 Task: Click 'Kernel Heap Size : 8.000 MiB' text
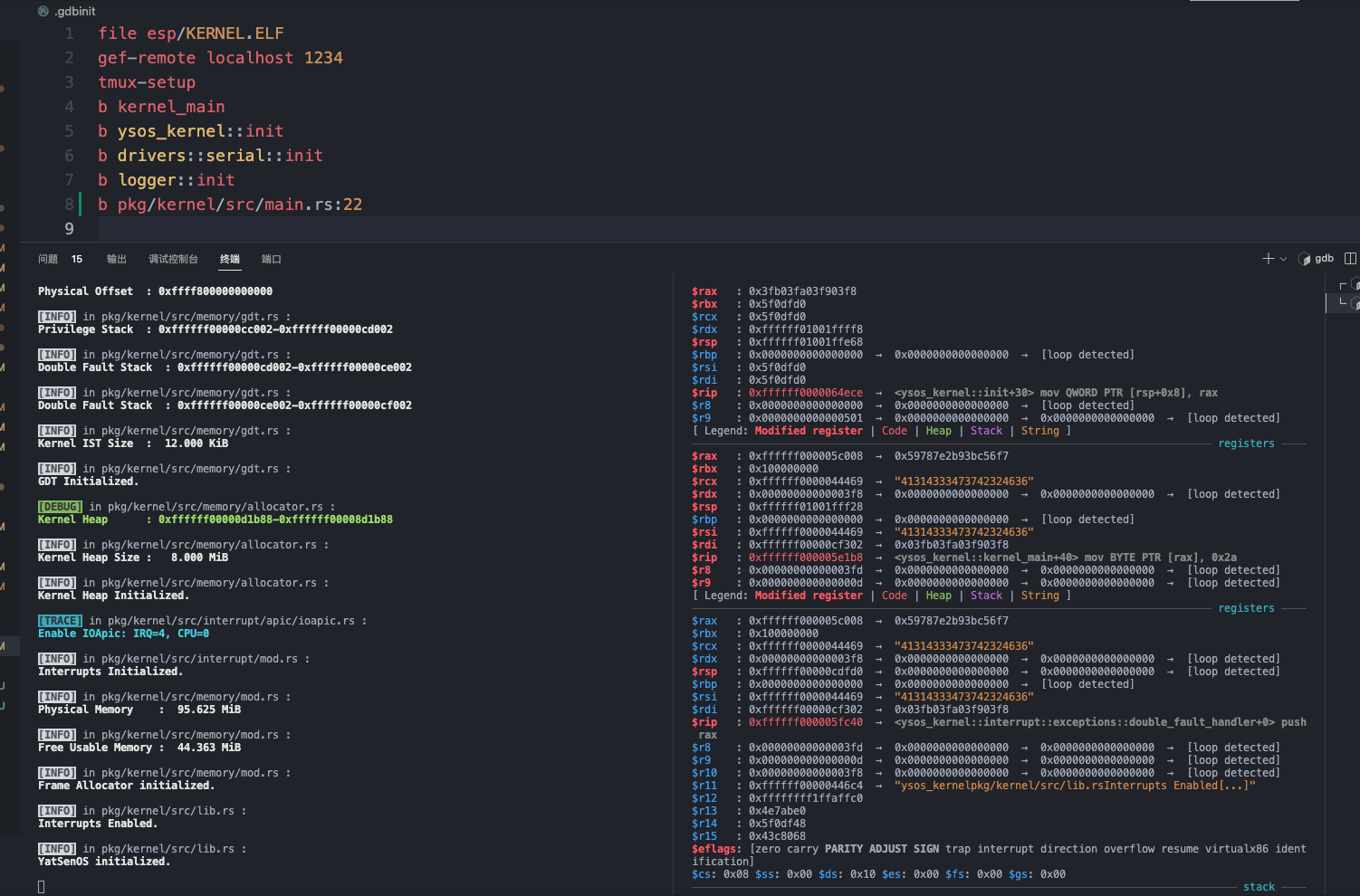pyautogui.click(x=133, y=558)
